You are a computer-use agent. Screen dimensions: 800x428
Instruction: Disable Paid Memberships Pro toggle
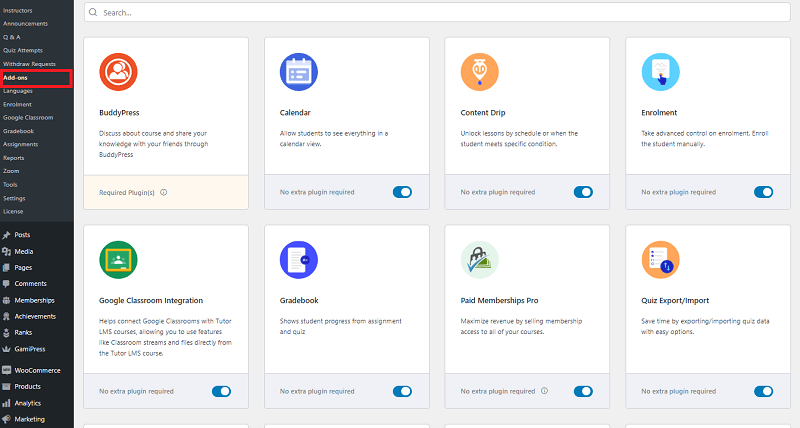pos(583,391)
